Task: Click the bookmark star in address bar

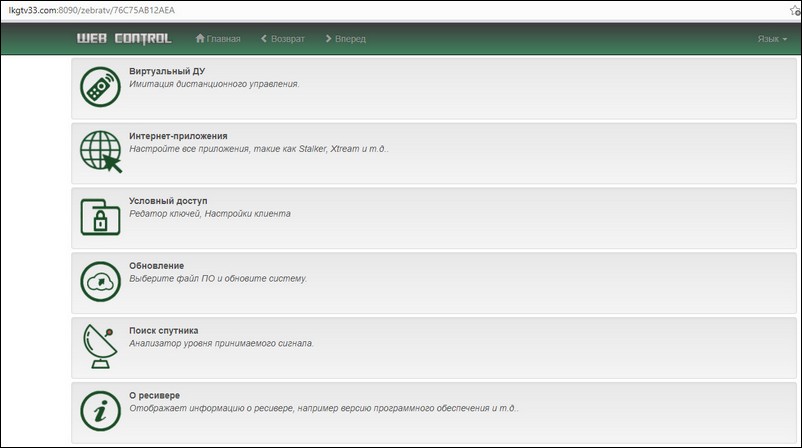Action: click(x=795, y=10)
